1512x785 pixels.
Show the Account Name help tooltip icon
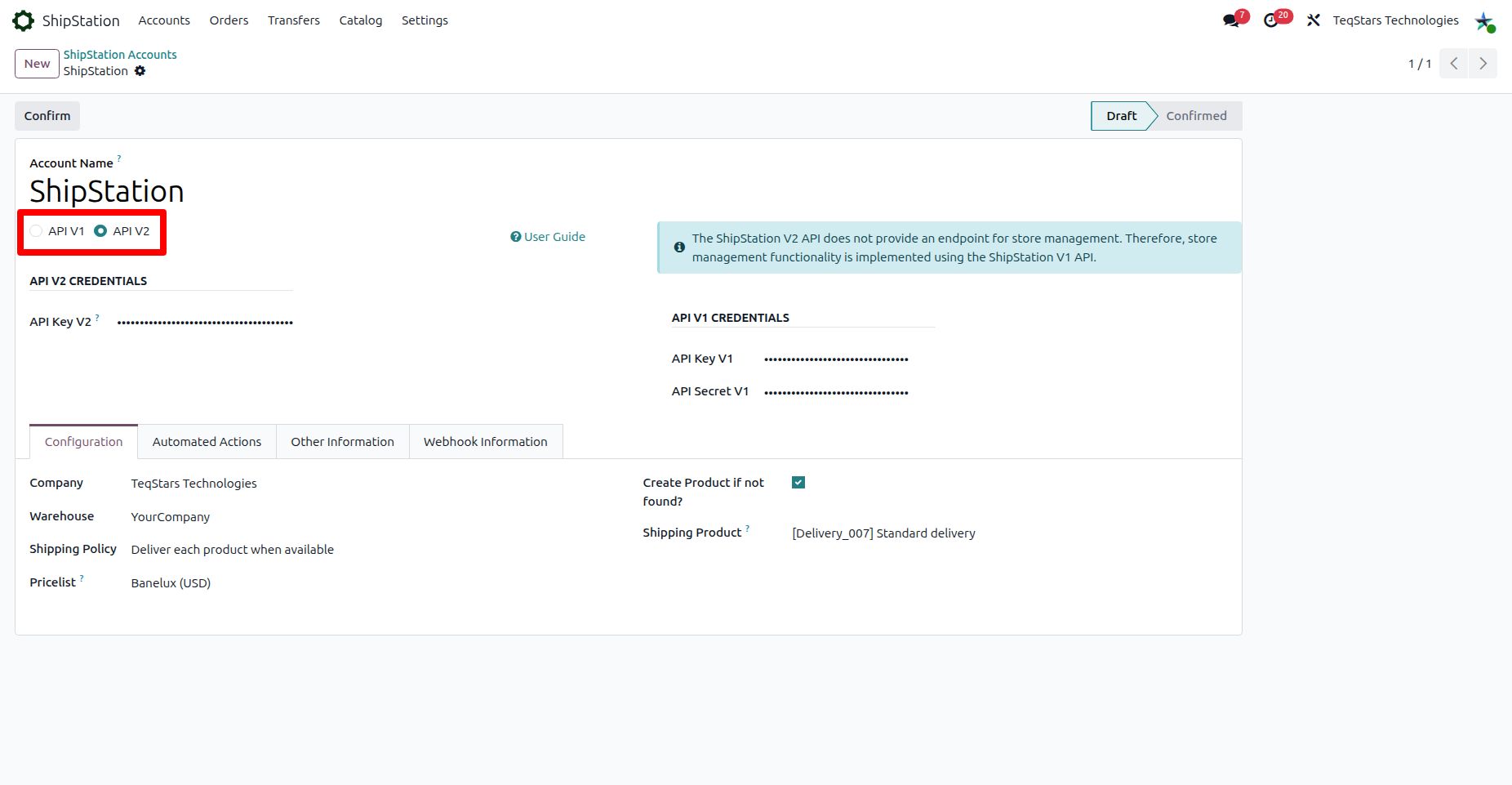pos(119,158)
